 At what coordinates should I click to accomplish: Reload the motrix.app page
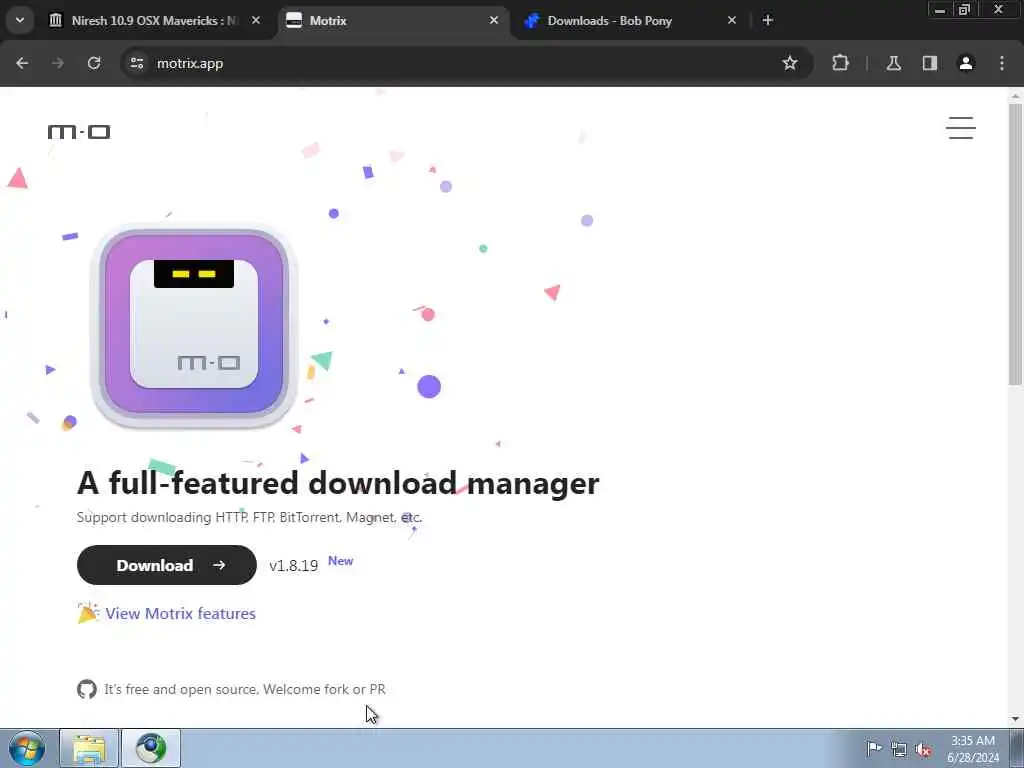coord(94,63)
